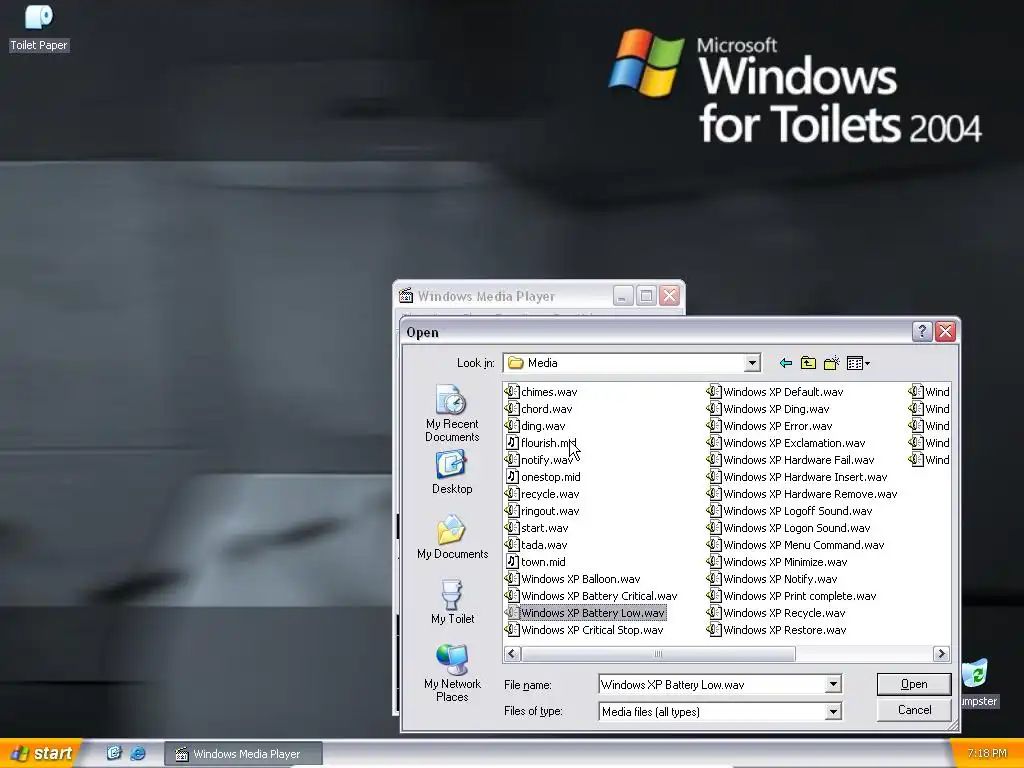Viewport: 1024px width, 768px height.
Task: Select the Windows XP Ding.wav file icon
Action: 714,409
